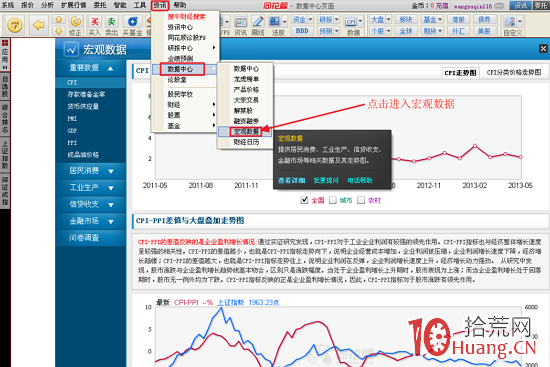Screen dimensions: 550x367
Task: Switch to the CPI分类价格走势图 tab
Action: point(514,72)
